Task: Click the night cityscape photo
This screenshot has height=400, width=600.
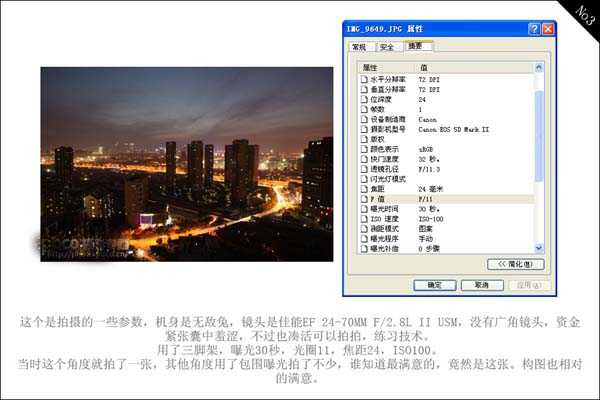Action: tap(186, 164)
